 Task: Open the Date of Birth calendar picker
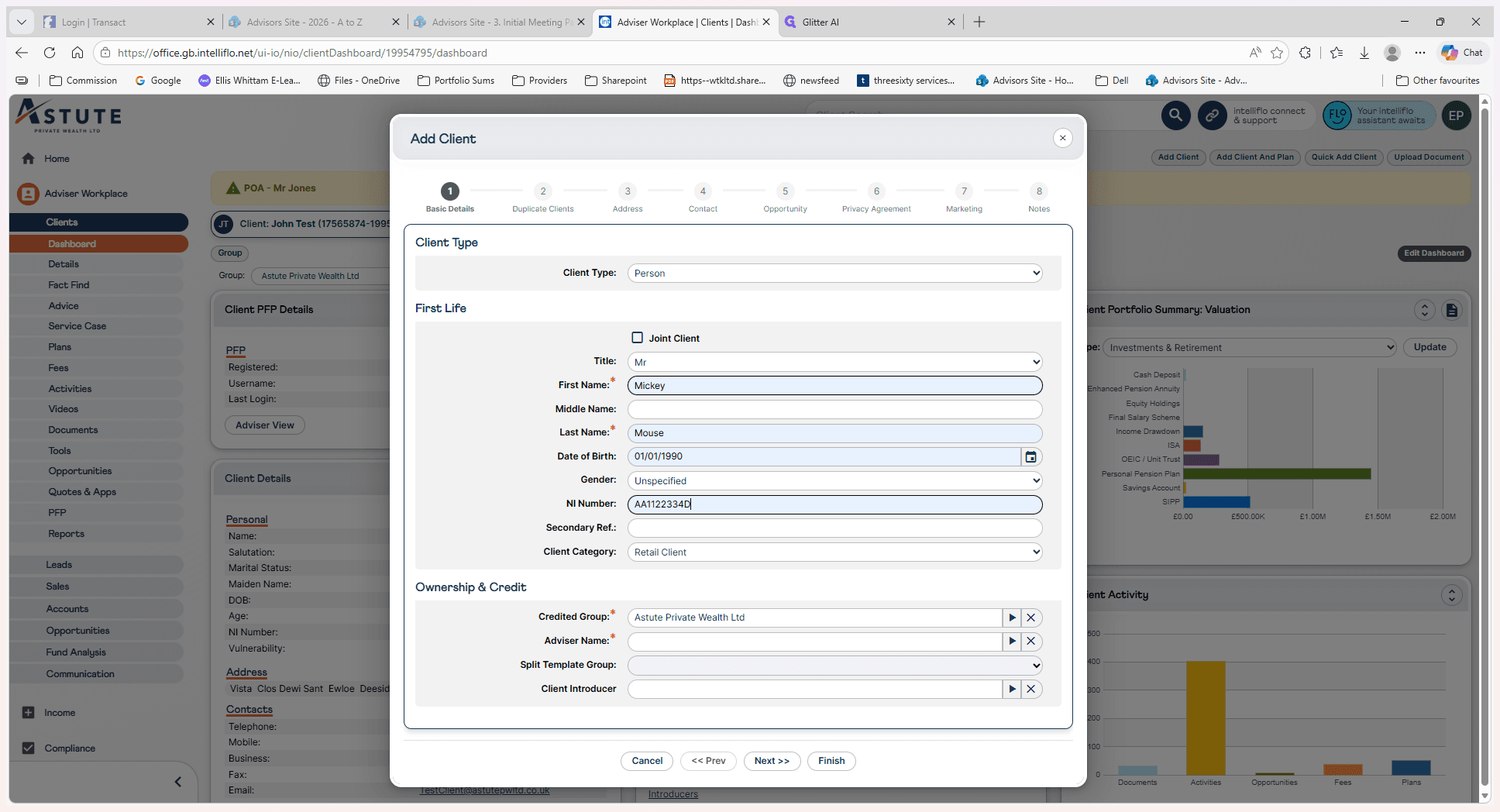[1030, 457]
